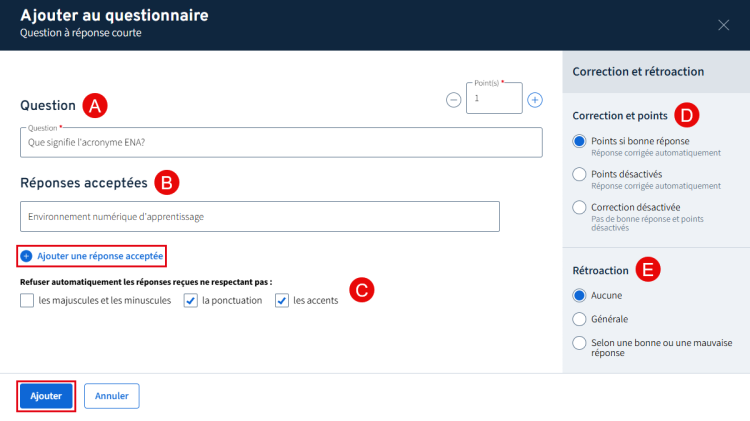Select Générale rétroaction option
The image size is (750, 421).
pos(579,319)
